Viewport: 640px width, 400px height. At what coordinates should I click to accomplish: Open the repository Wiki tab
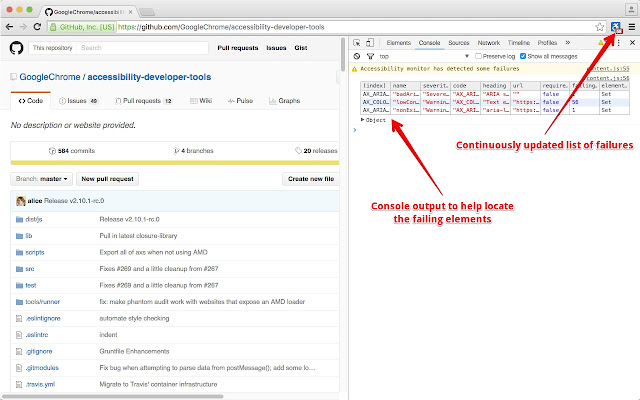pyautogui.click(x=201, y=101)
